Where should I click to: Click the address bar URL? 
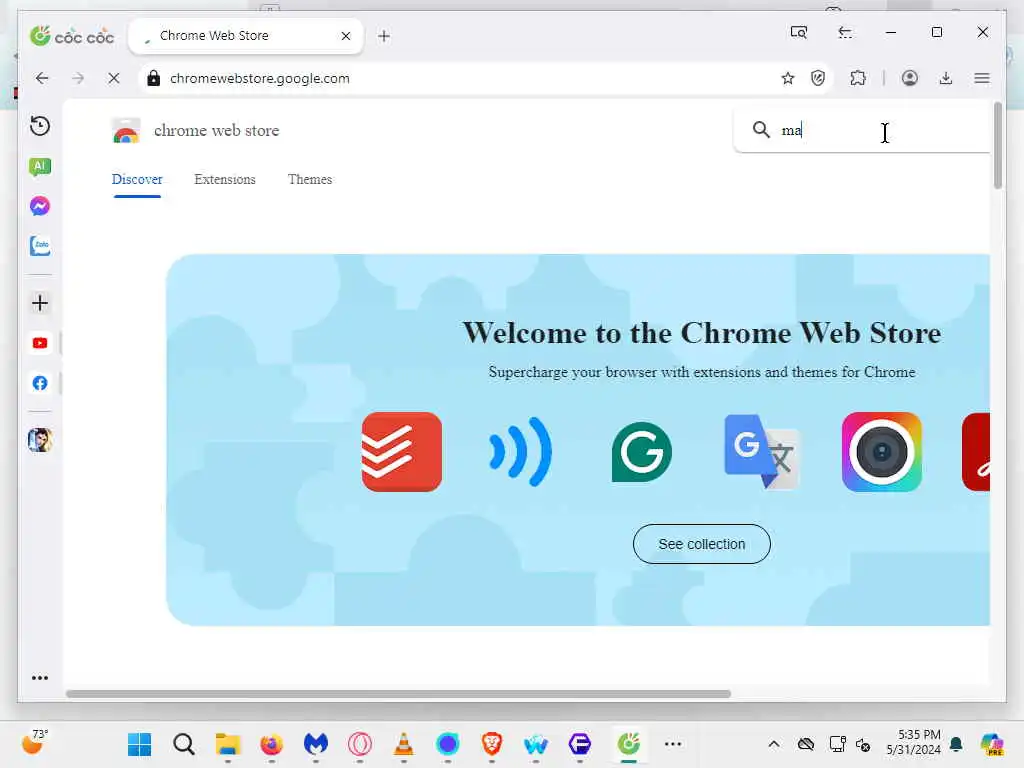[x=260, y=78]
